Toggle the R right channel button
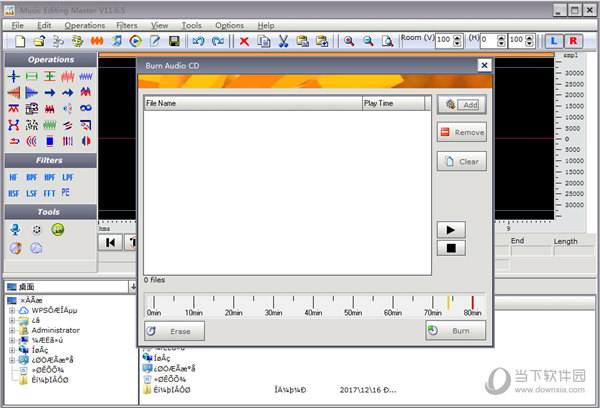The height and width of the screenshot is (408, 600). (x=573, y=41)
